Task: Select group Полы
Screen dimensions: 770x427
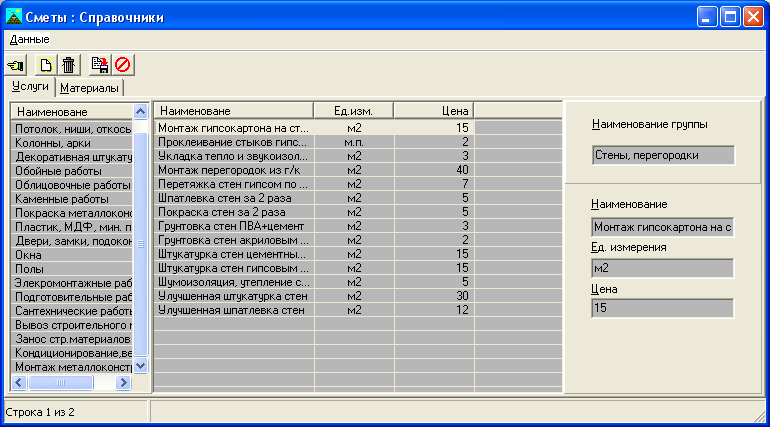Action: point(72,269)
